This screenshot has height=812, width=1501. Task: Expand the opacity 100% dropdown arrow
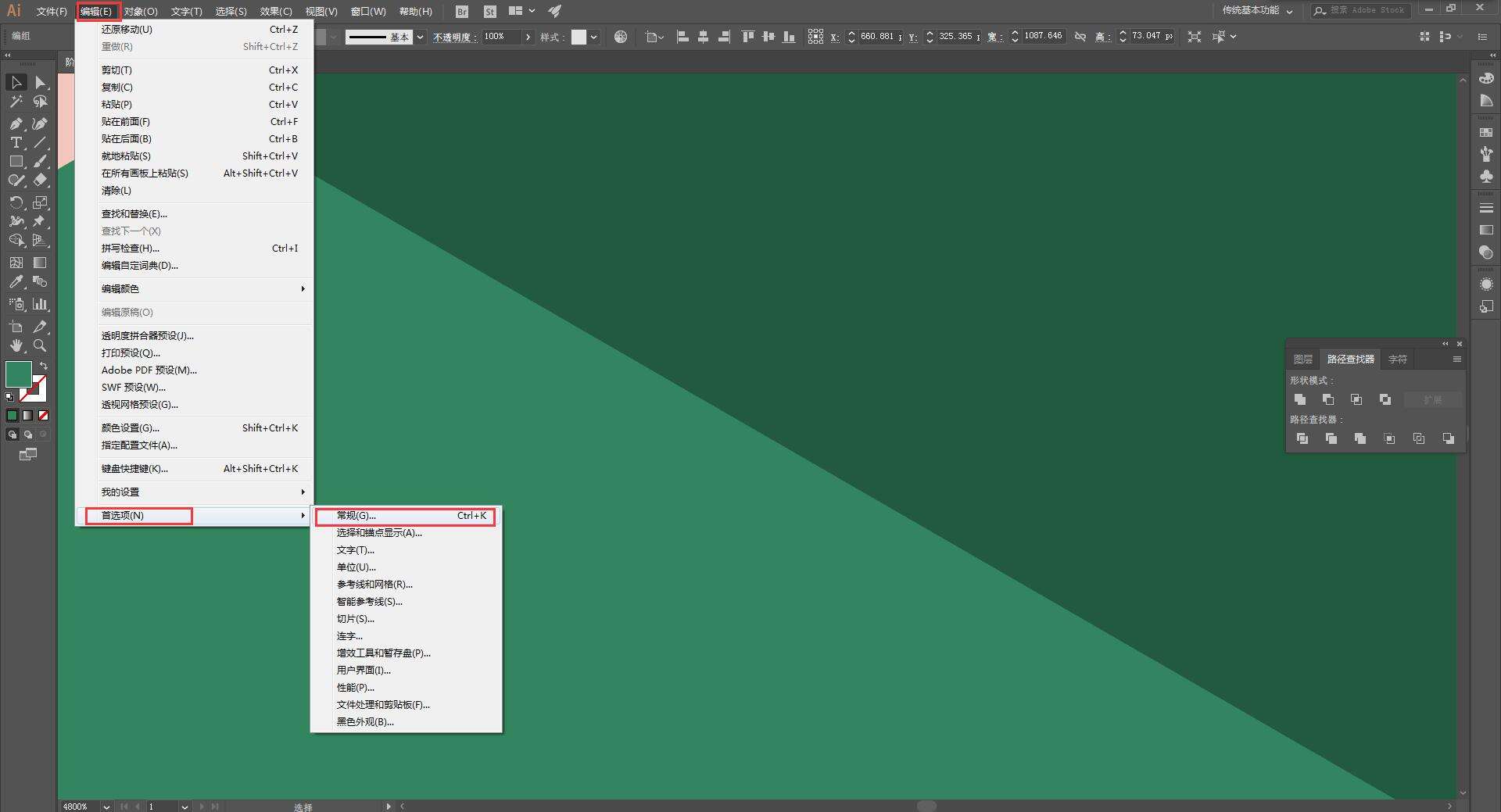tap(528, 37)
